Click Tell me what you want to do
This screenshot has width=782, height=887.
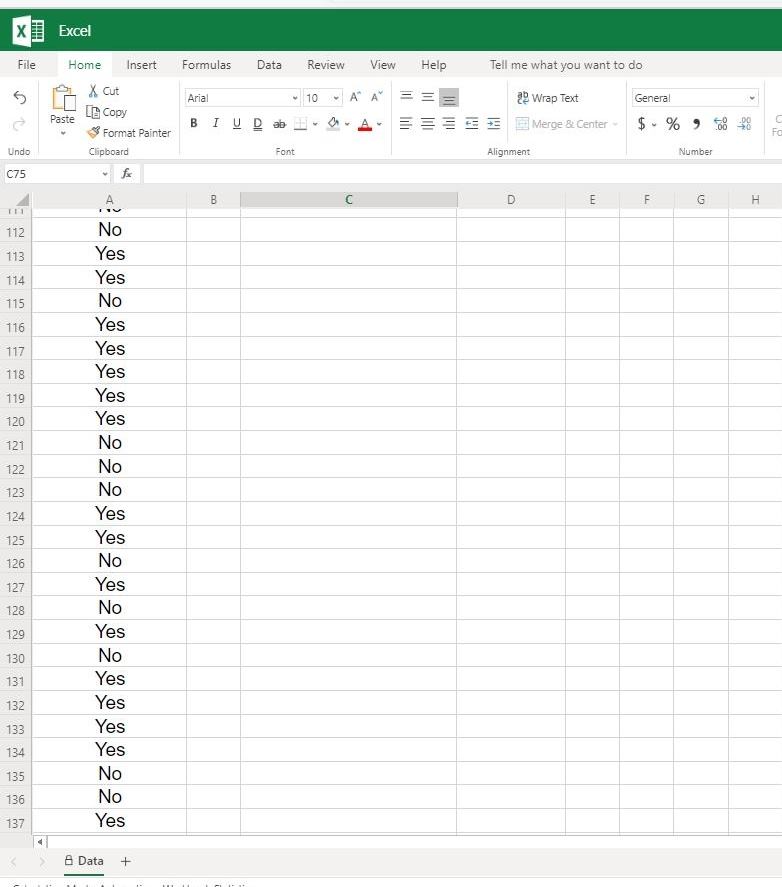pos(566,65)
